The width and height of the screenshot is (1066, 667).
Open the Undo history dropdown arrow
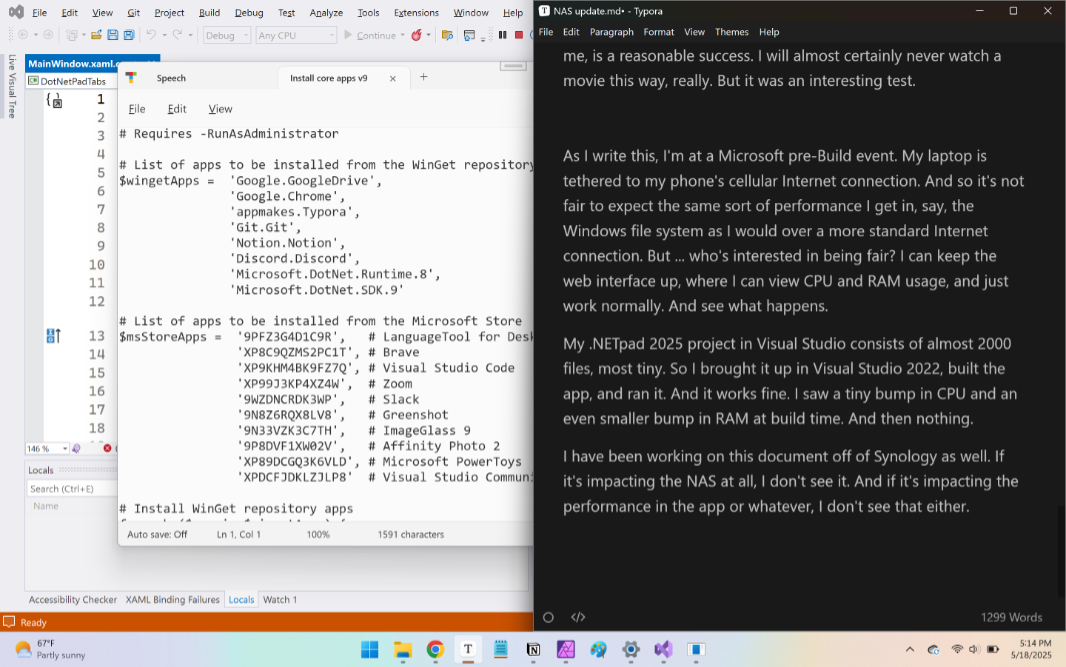pos(164,35)
